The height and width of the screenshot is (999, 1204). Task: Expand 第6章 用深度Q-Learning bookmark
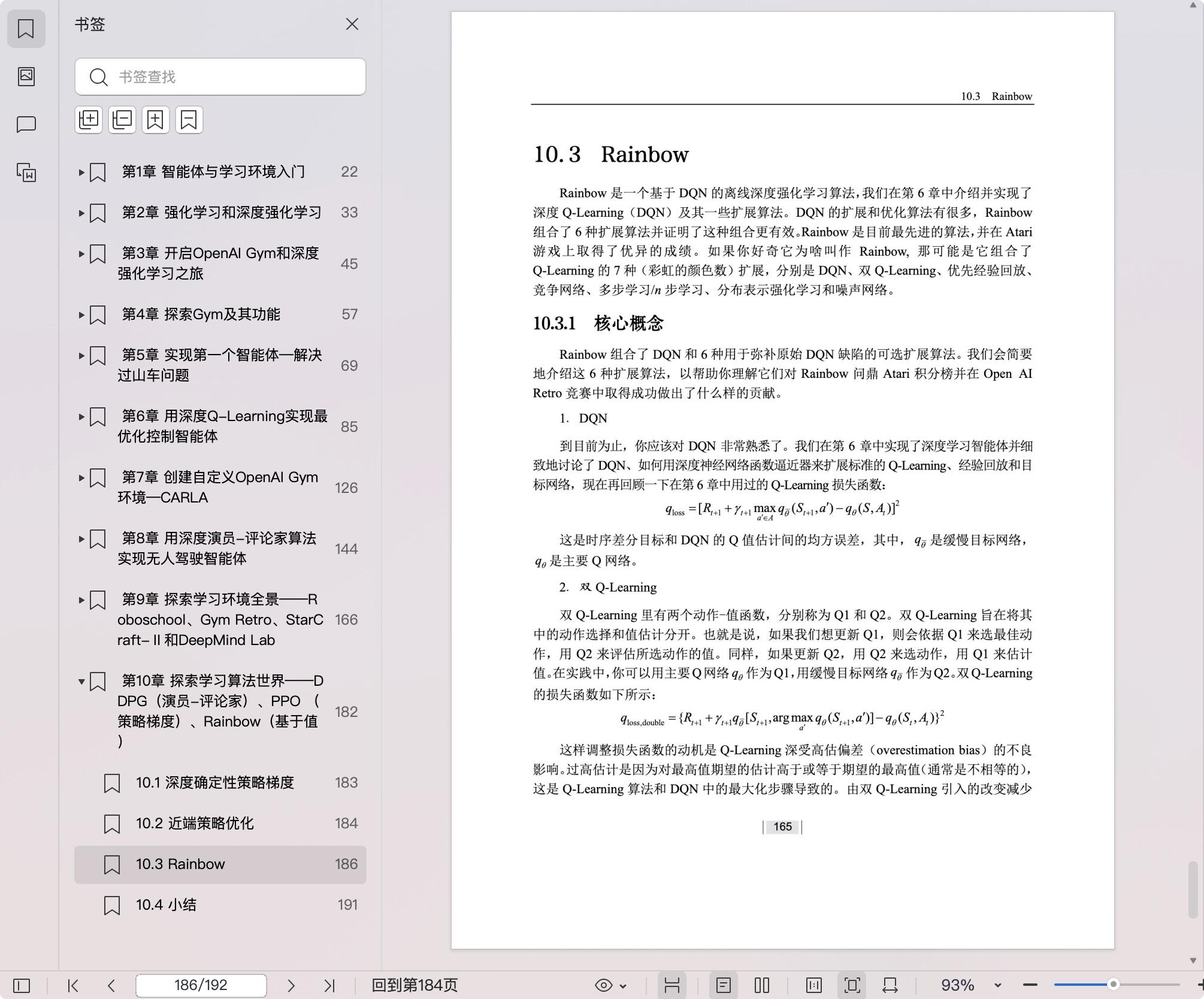coord(81,417)
